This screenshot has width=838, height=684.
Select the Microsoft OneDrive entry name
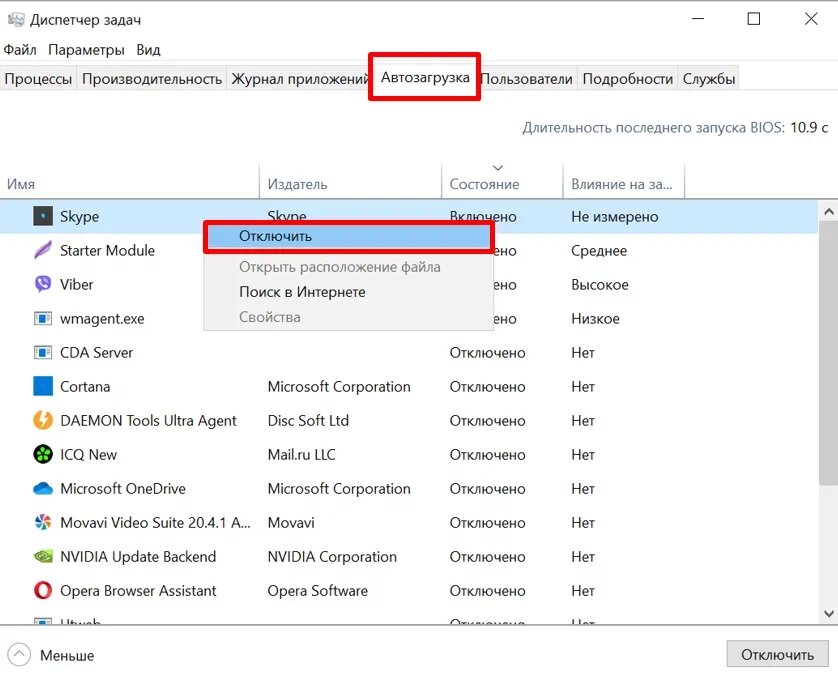pos(123,488)
